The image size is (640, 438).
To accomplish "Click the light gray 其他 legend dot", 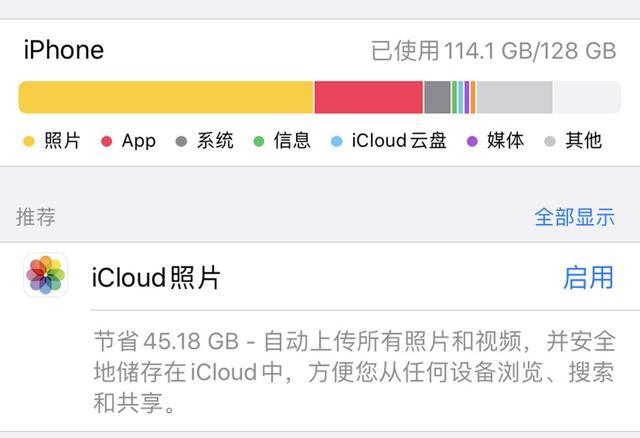I will pos(550,141).
